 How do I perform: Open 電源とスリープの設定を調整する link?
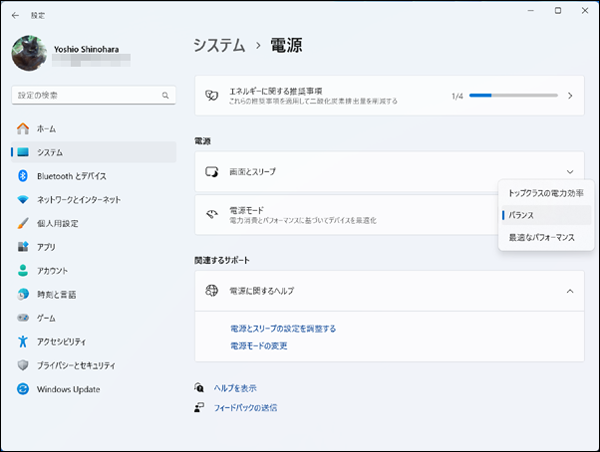283,328
